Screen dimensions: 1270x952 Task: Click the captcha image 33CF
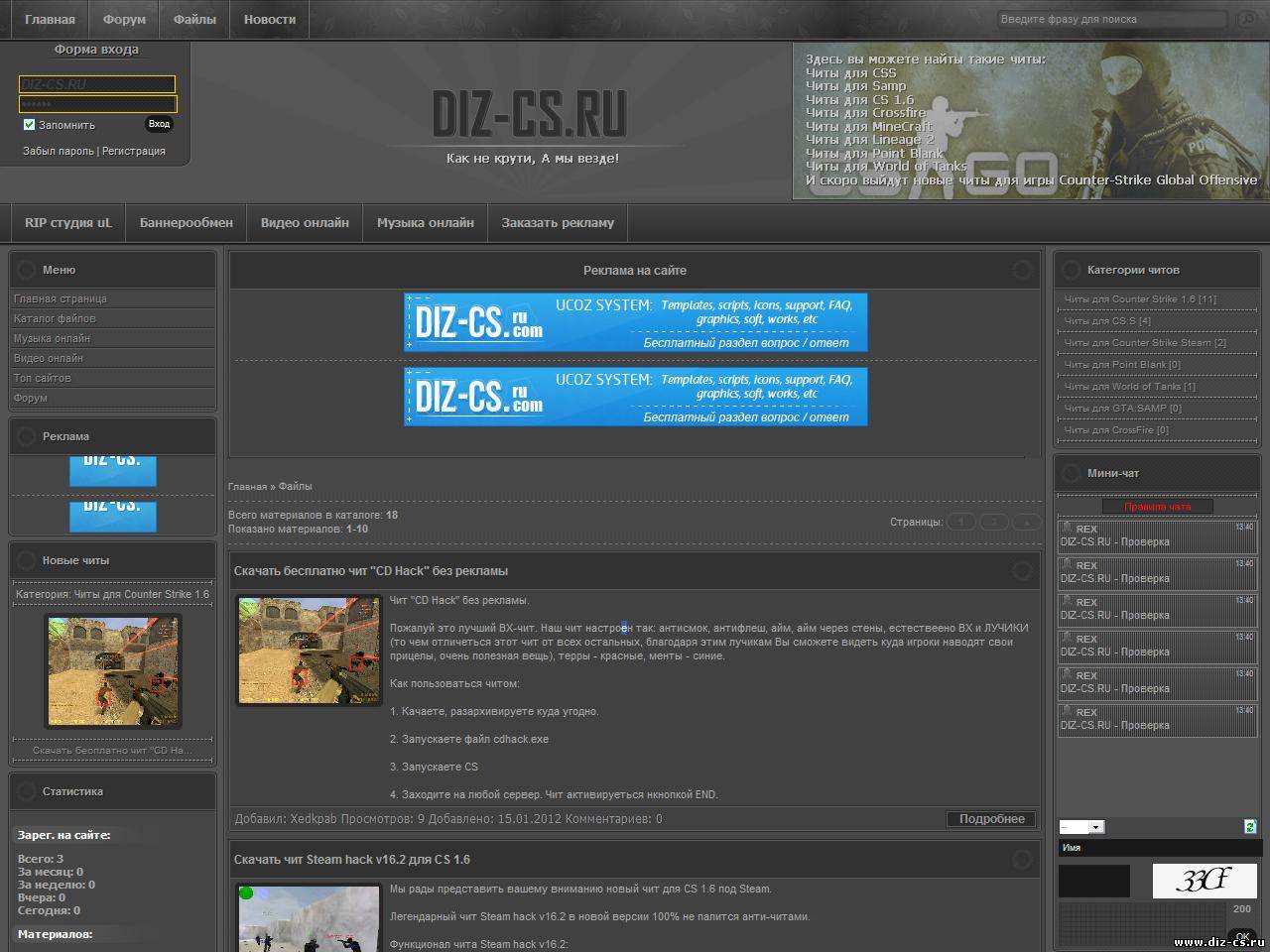click(1204, 881)
